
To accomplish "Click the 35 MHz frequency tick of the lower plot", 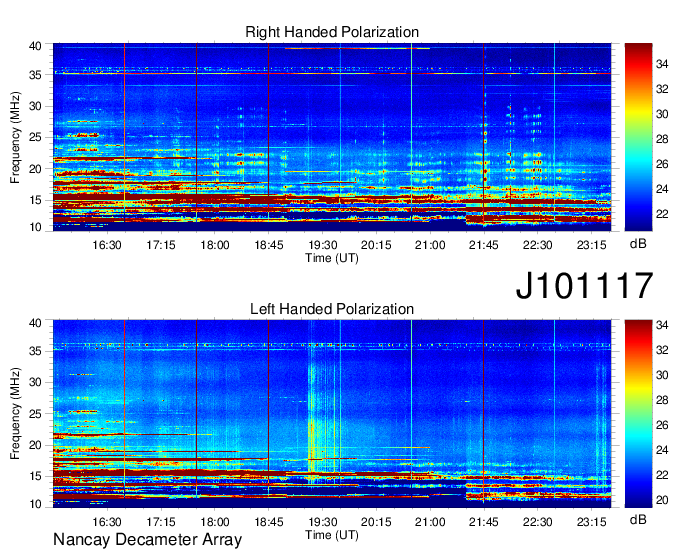I will click(35, 351).
